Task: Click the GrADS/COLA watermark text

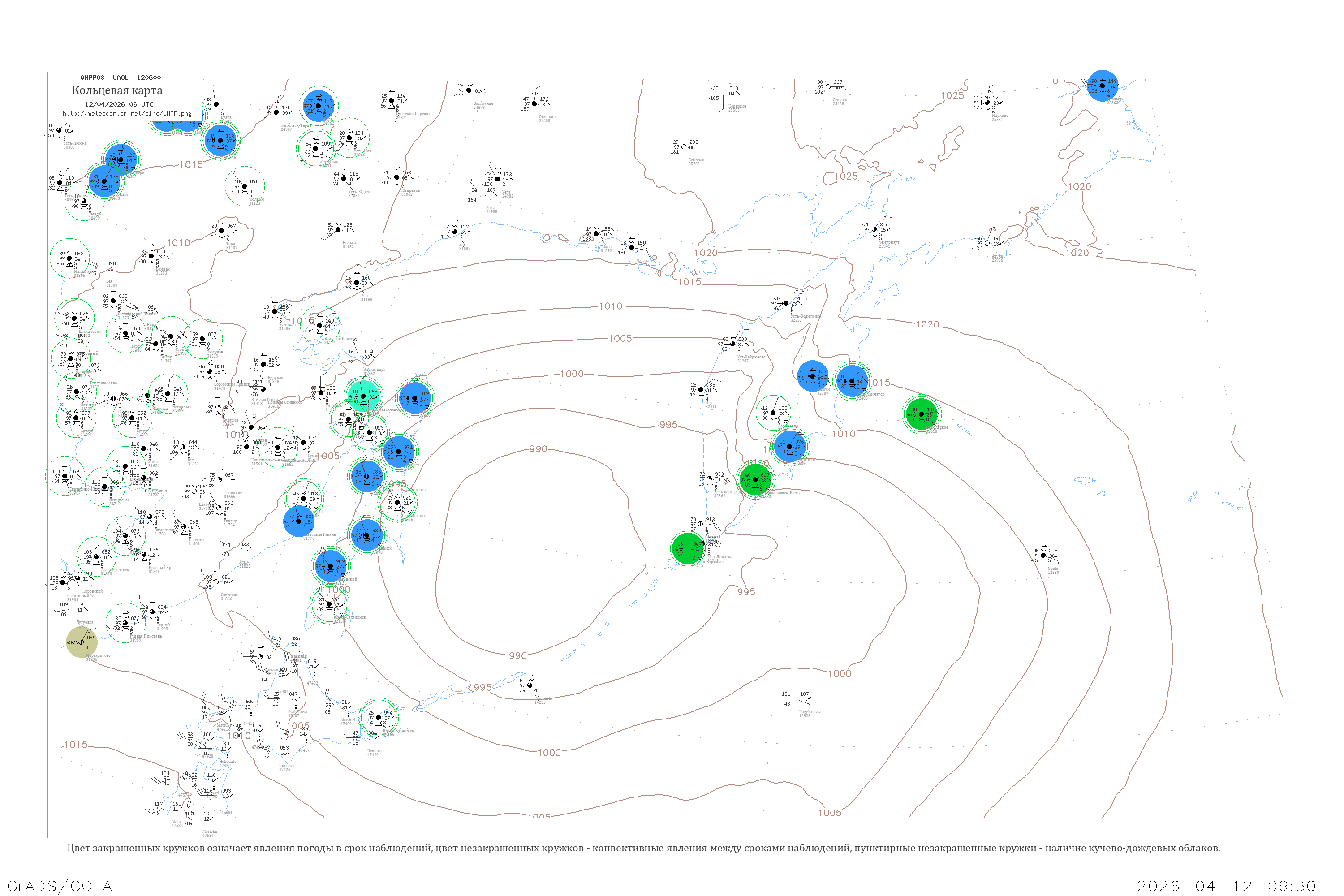Action: 60,885
